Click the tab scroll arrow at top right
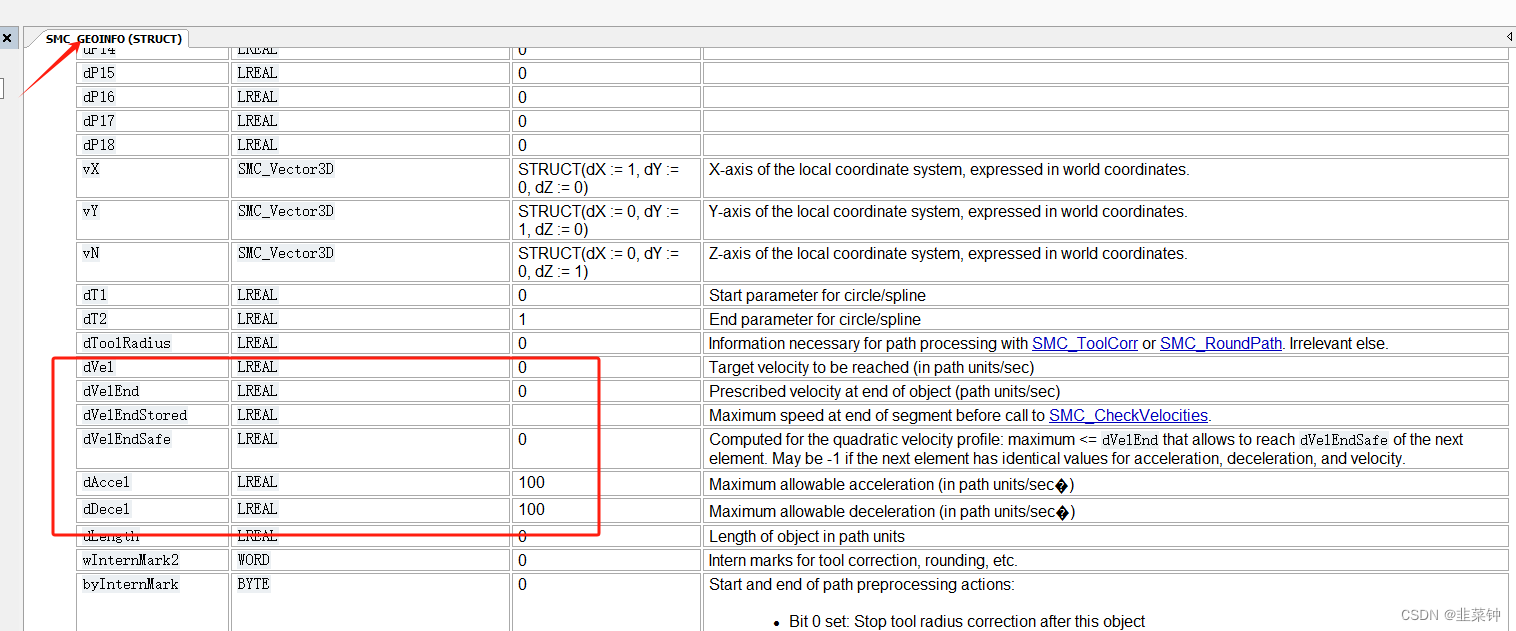This screenshot has width=1516, height=631. click(1509, 37)
